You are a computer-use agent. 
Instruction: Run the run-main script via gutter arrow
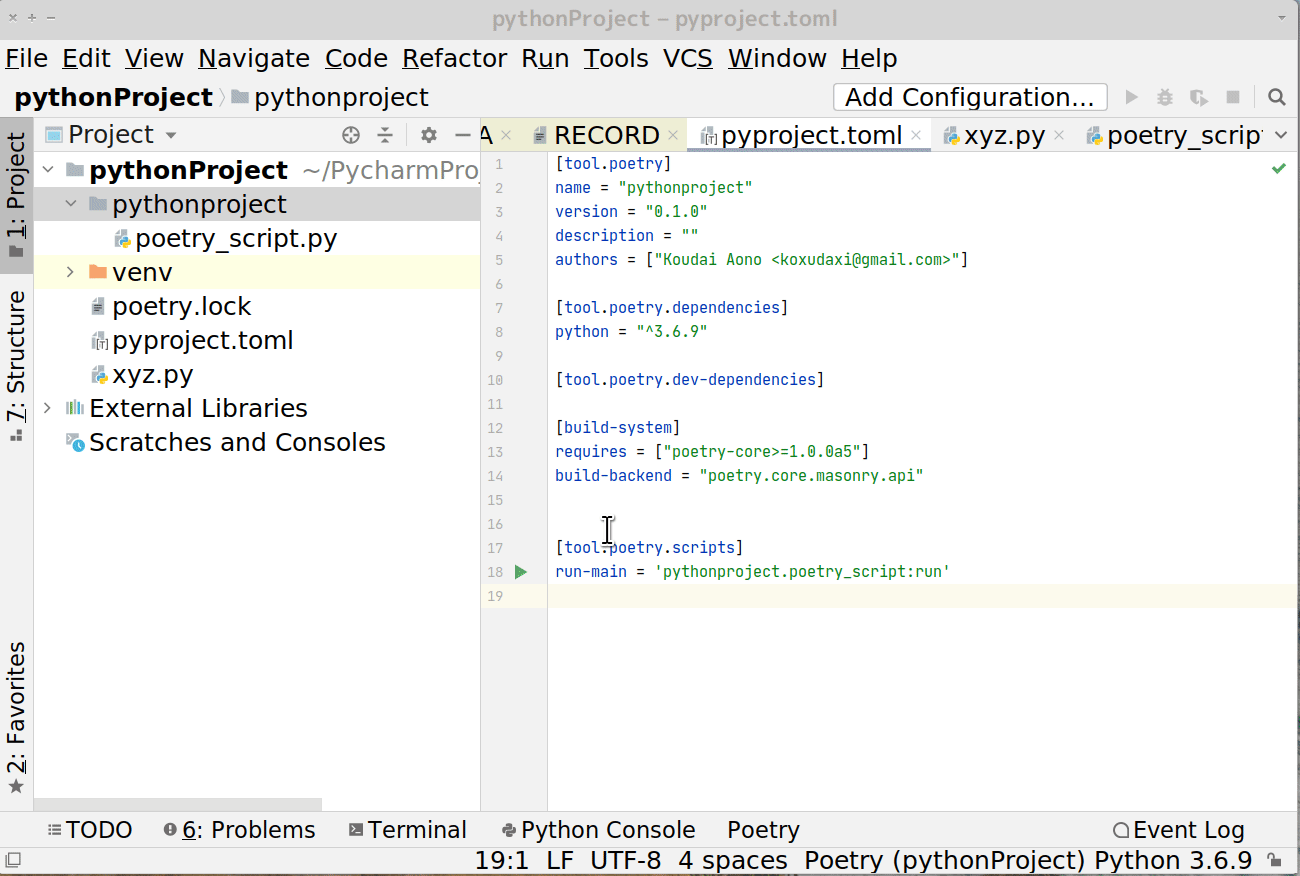tap(519, 572)
